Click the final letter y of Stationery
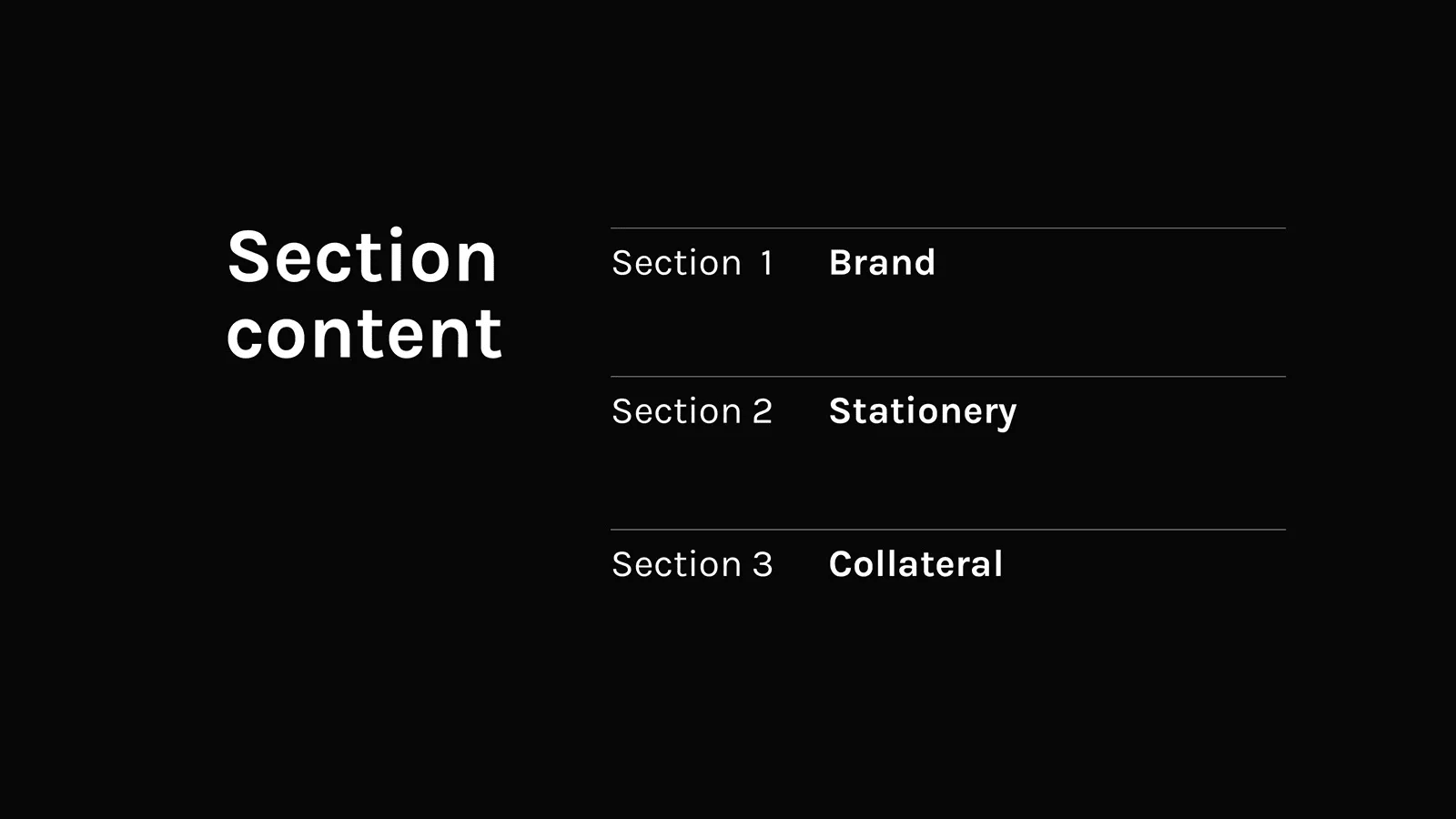Viewport: 1456px width, 819px height. 1006,416
